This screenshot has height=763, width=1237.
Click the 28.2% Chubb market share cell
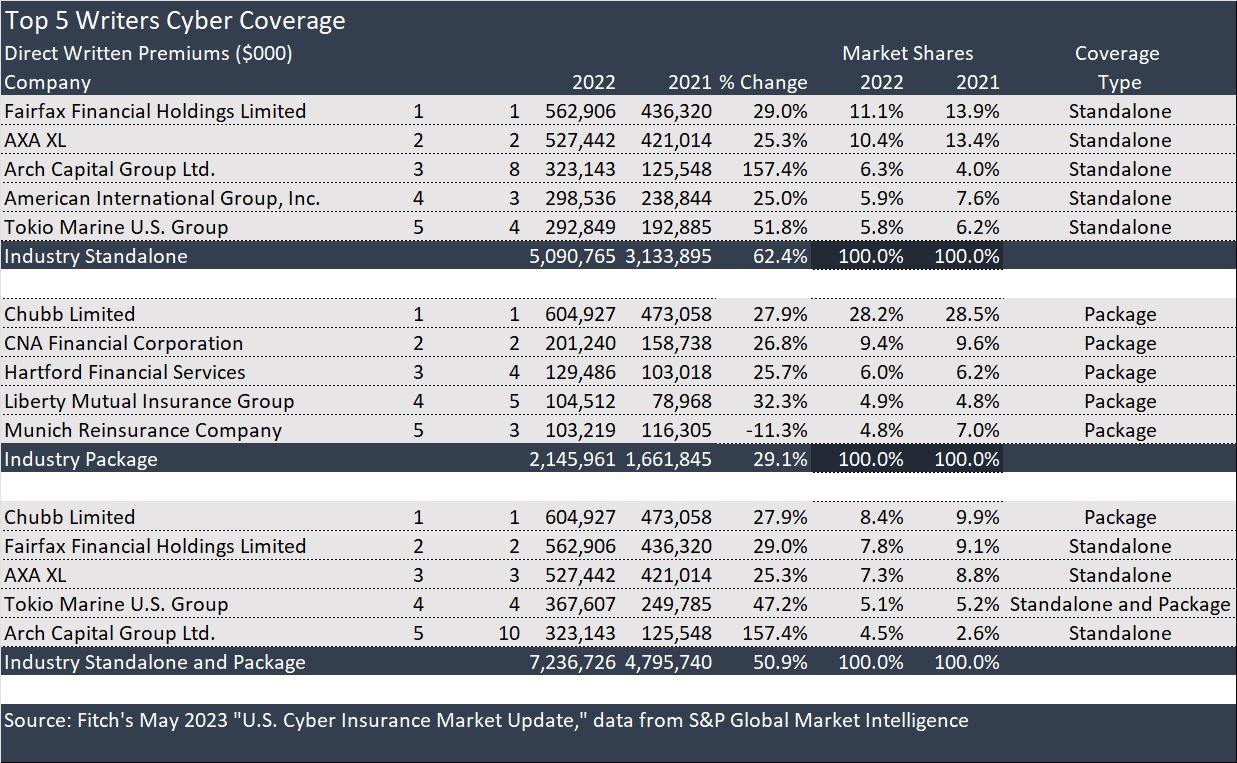(877, 314)
